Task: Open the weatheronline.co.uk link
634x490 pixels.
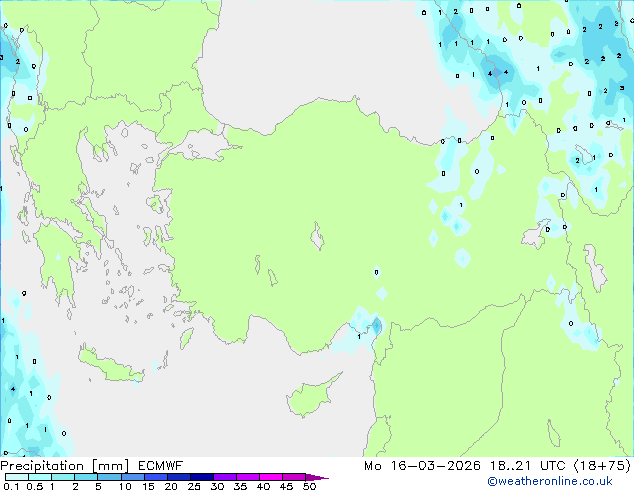Action: [x=549, y=481]
